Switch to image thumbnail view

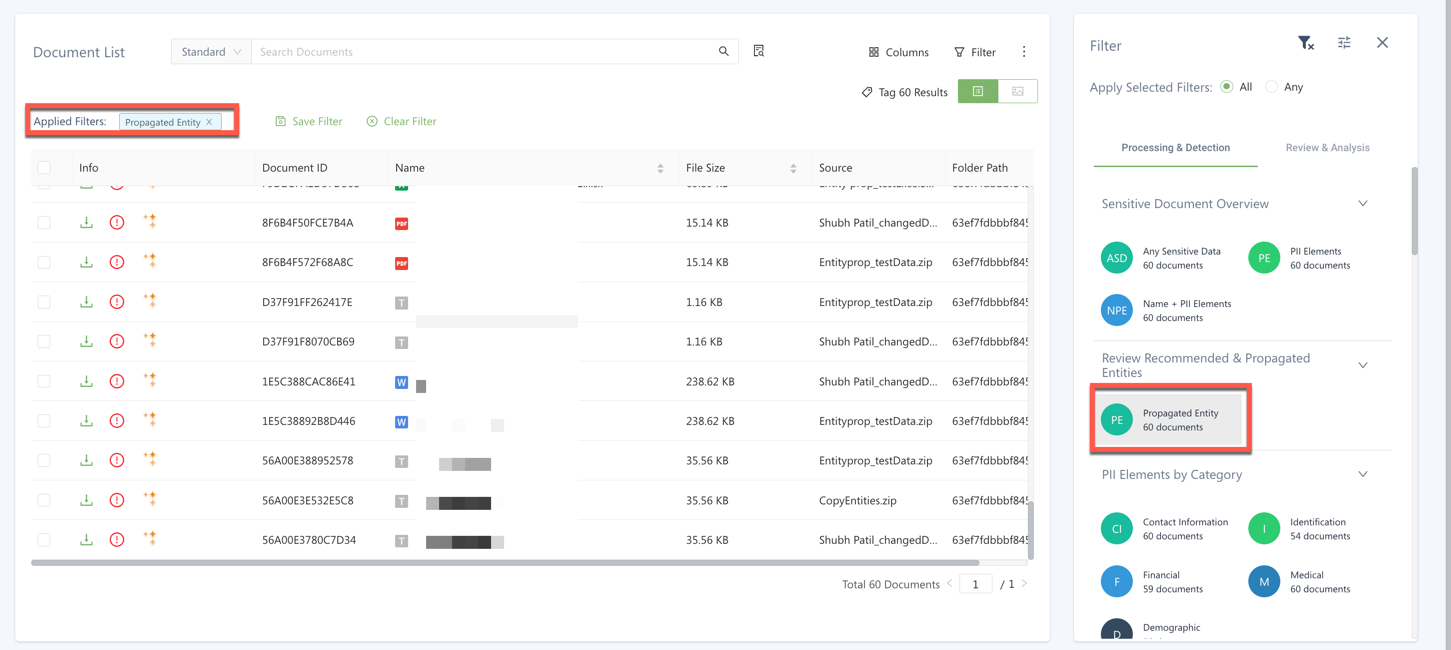1017,92
